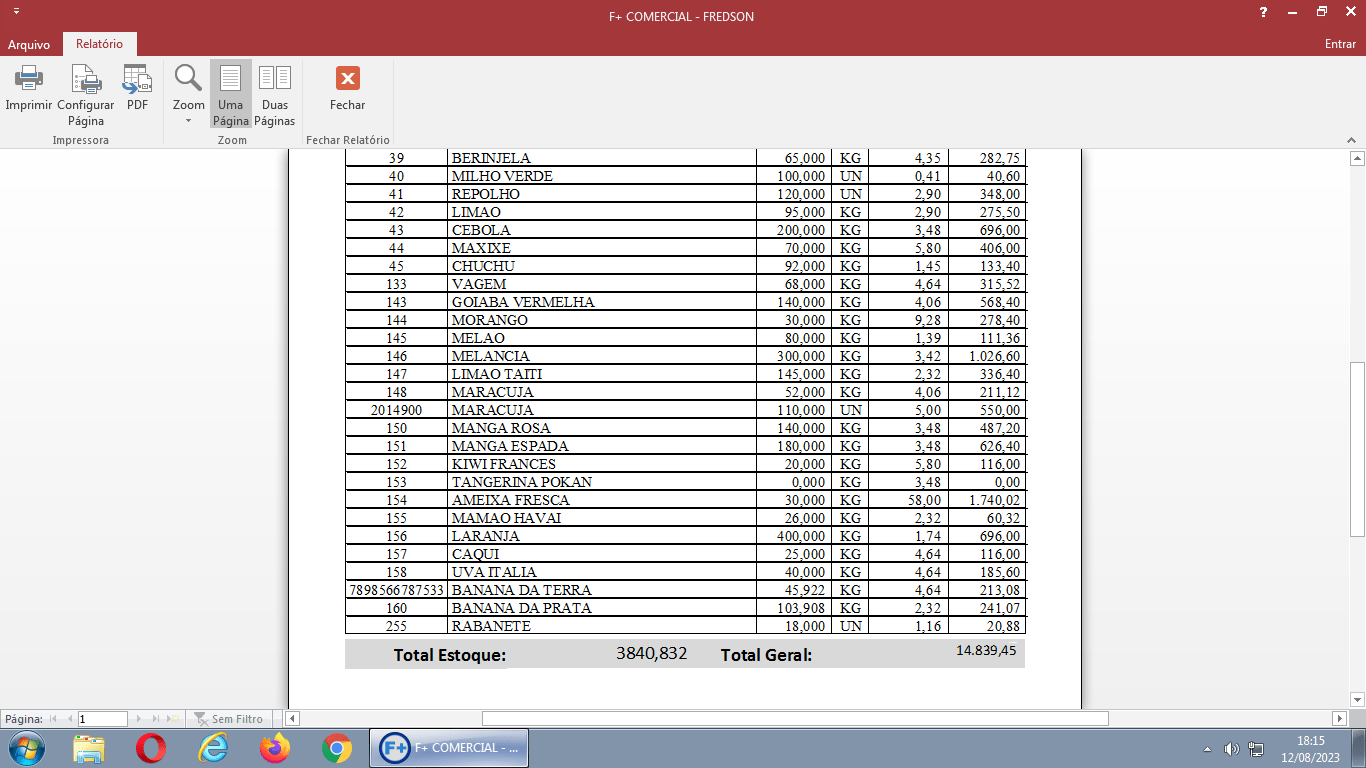Expand the Zoom dropdown arrow
The image size is (1366, 768).
pos(188,121)
